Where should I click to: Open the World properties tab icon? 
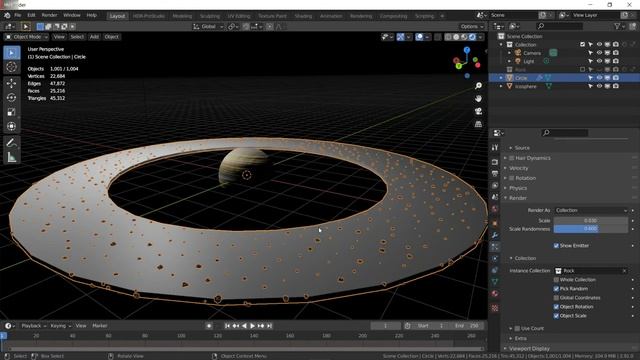(495, 209)
